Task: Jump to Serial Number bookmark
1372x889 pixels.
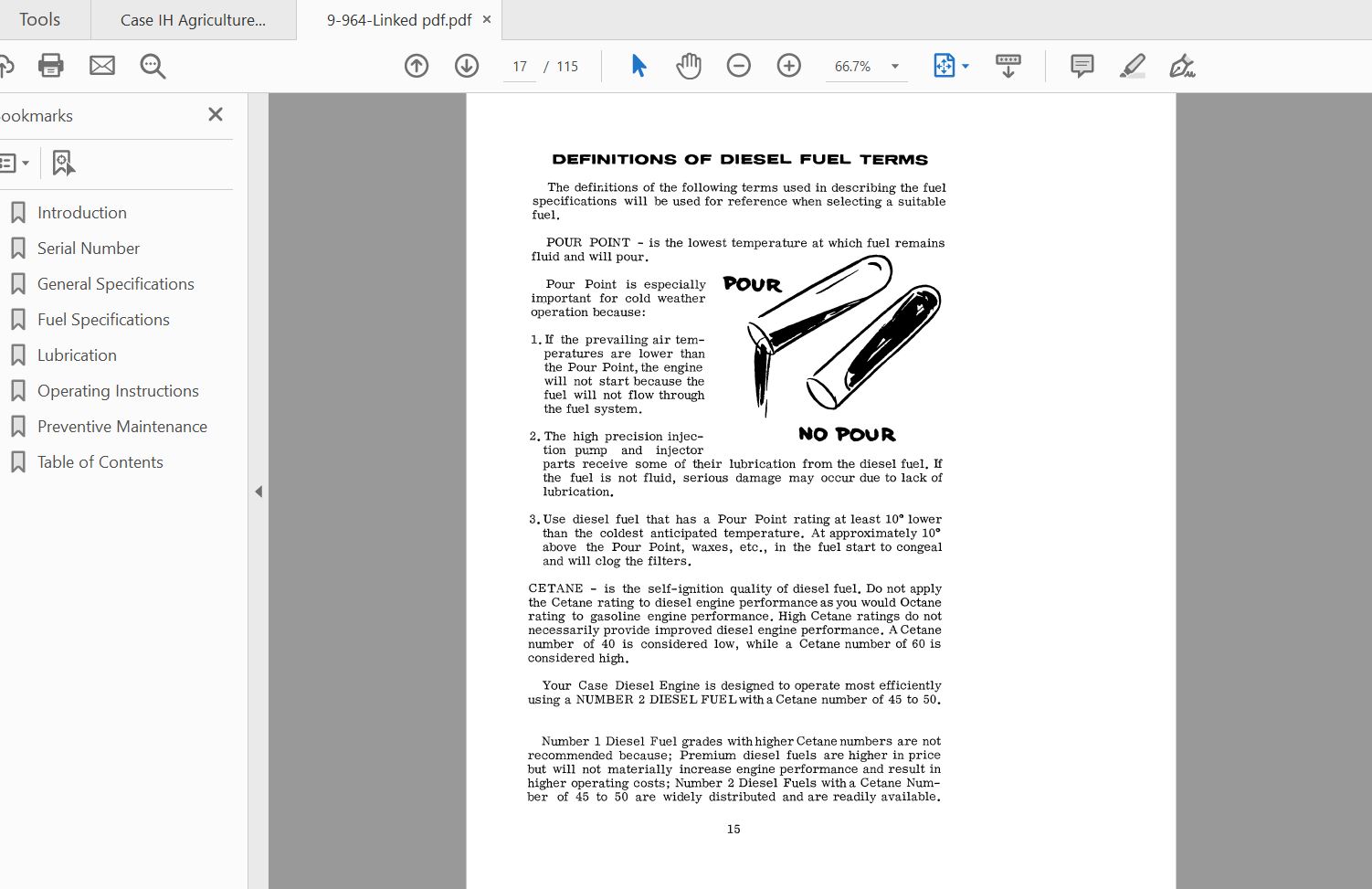Action: [x=88, y=249]
